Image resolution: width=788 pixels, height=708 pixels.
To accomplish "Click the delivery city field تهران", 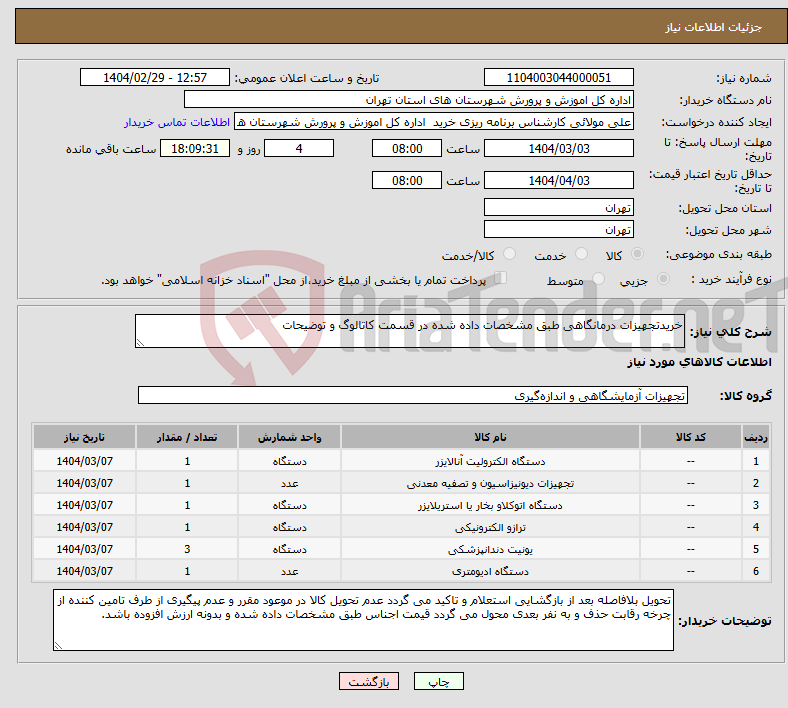I will (558, 229).
